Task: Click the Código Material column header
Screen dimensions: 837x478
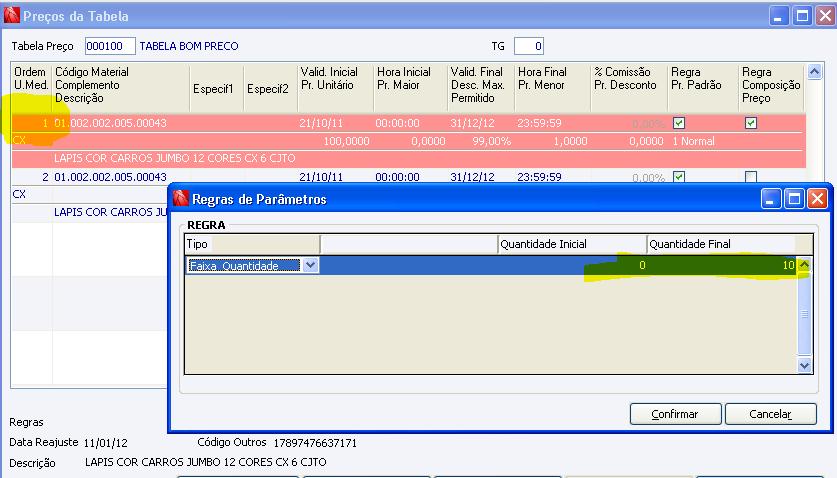Action: coord(92,72)
